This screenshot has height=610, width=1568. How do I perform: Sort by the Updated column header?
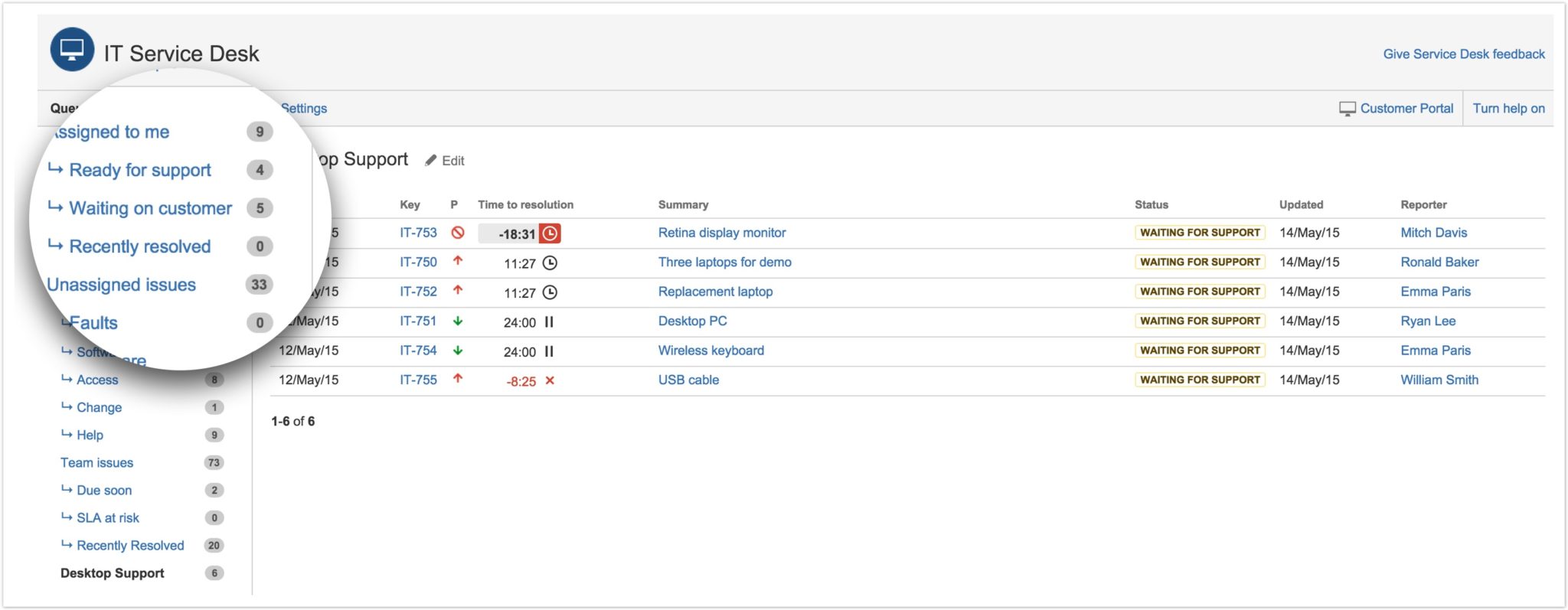point(1301,205)
